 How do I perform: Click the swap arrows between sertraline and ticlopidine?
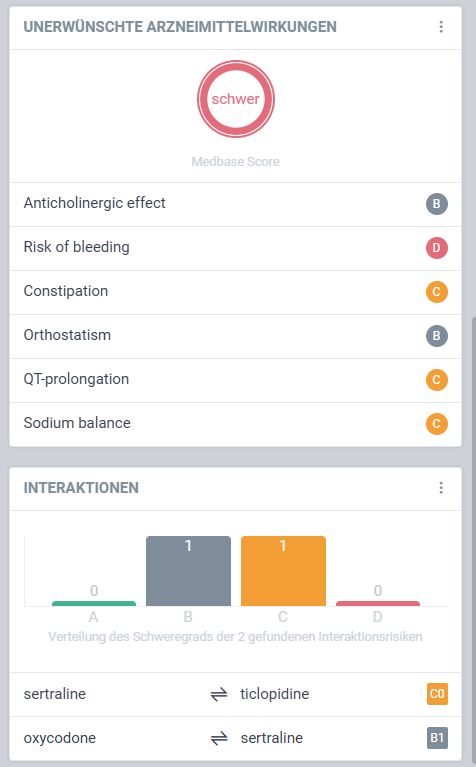click(219, 694)
